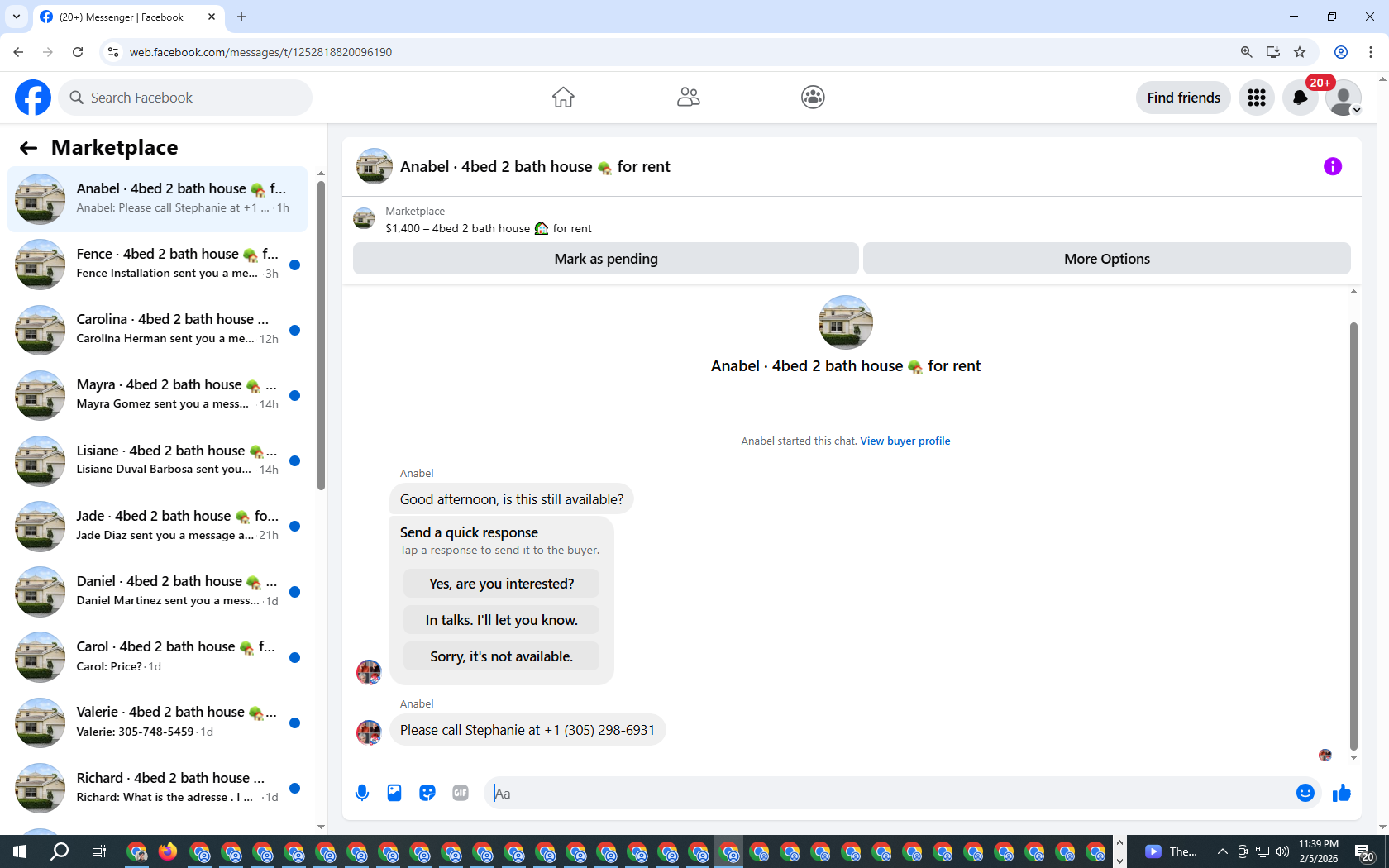The height and width of the screenshot is (868, 1389).
Task: Click Mark as pending button
Action: (x=605, y=259)
